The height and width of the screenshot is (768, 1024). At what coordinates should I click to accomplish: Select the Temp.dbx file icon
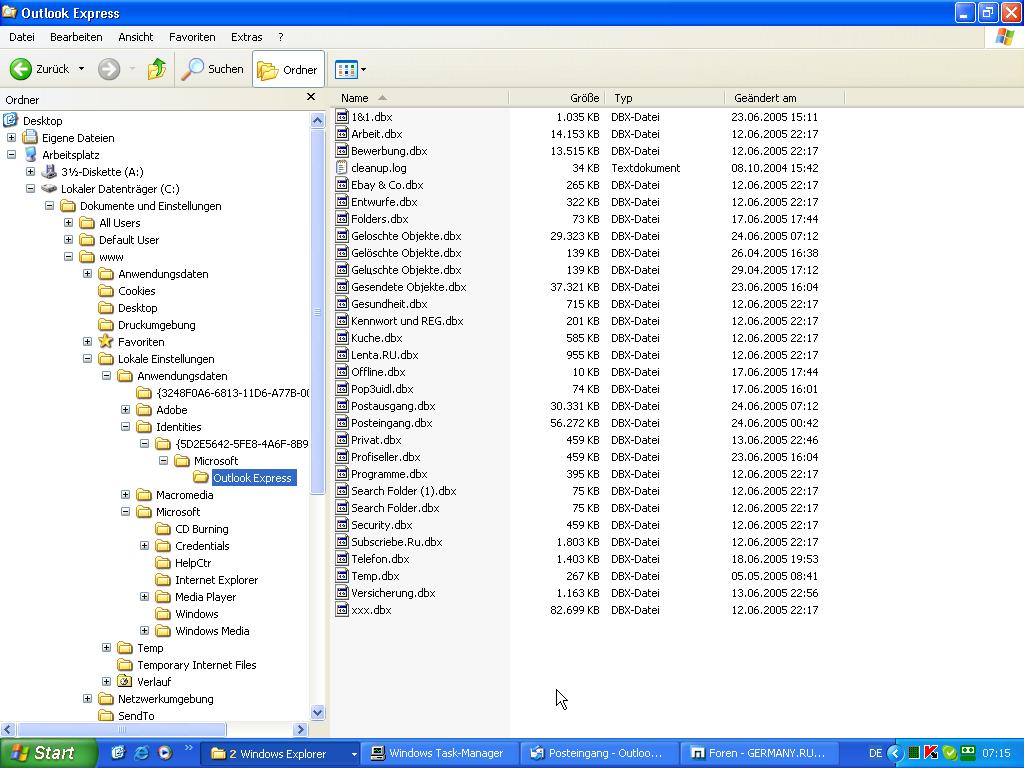342,575
